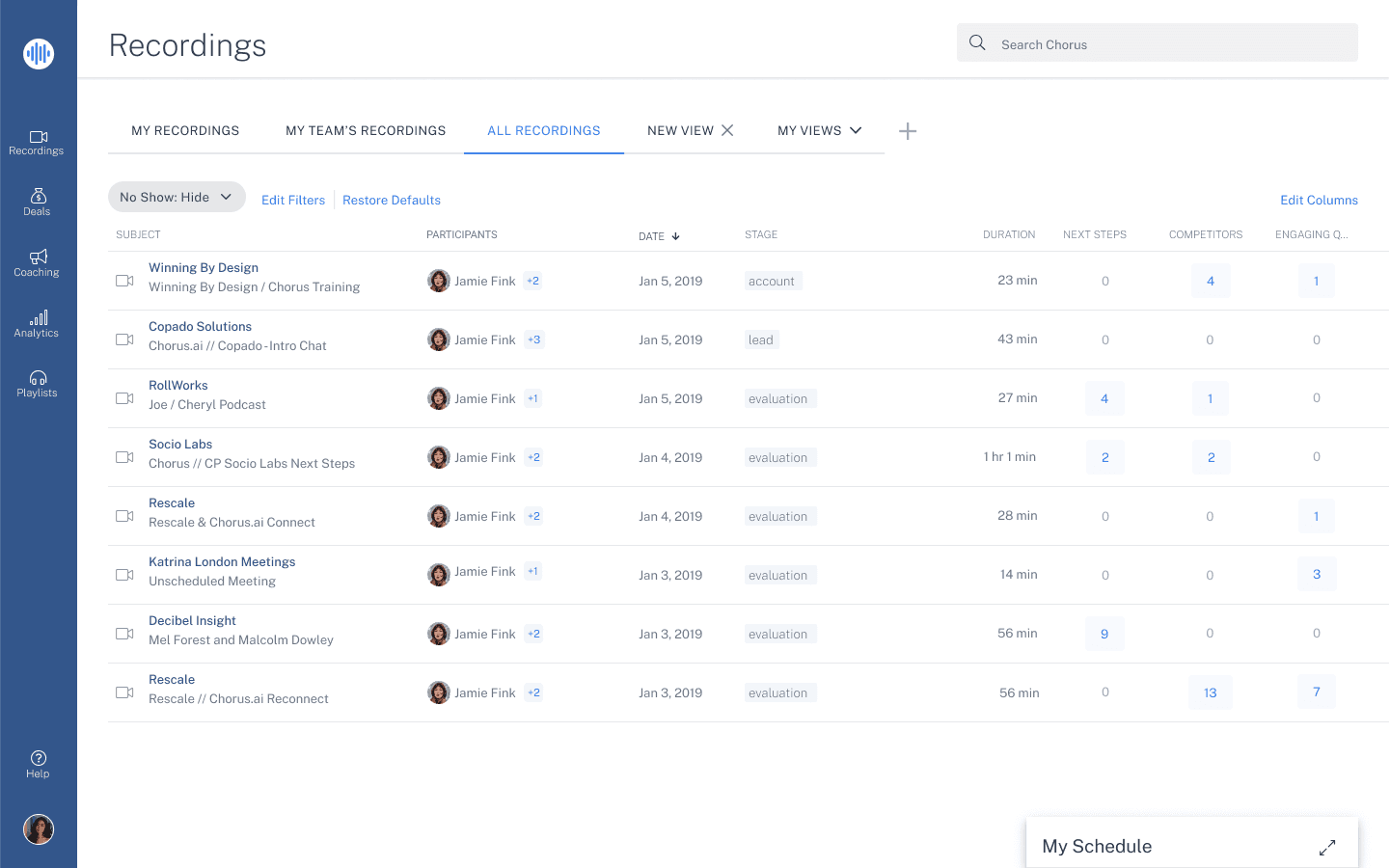The image size is (1390, 868).
Task: Open the No Show: Hide dropdown
Action: click(x=177, y=197)
